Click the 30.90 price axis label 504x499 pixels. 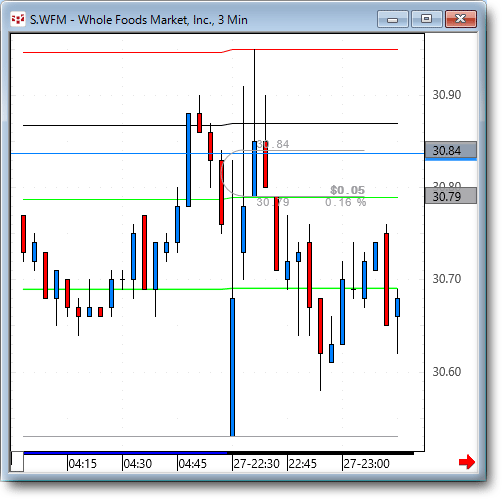(447, 95)
